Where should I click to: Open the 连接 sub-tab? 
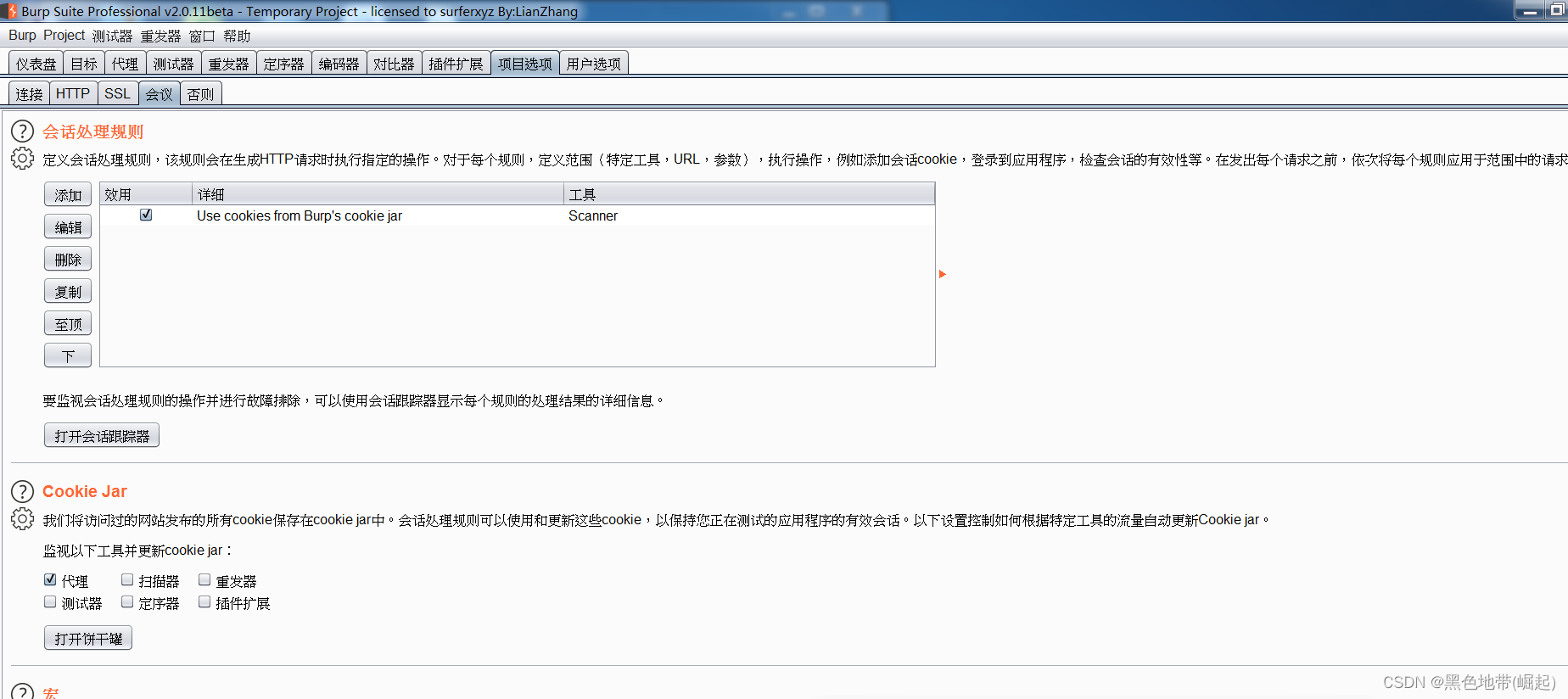[29, 93]
